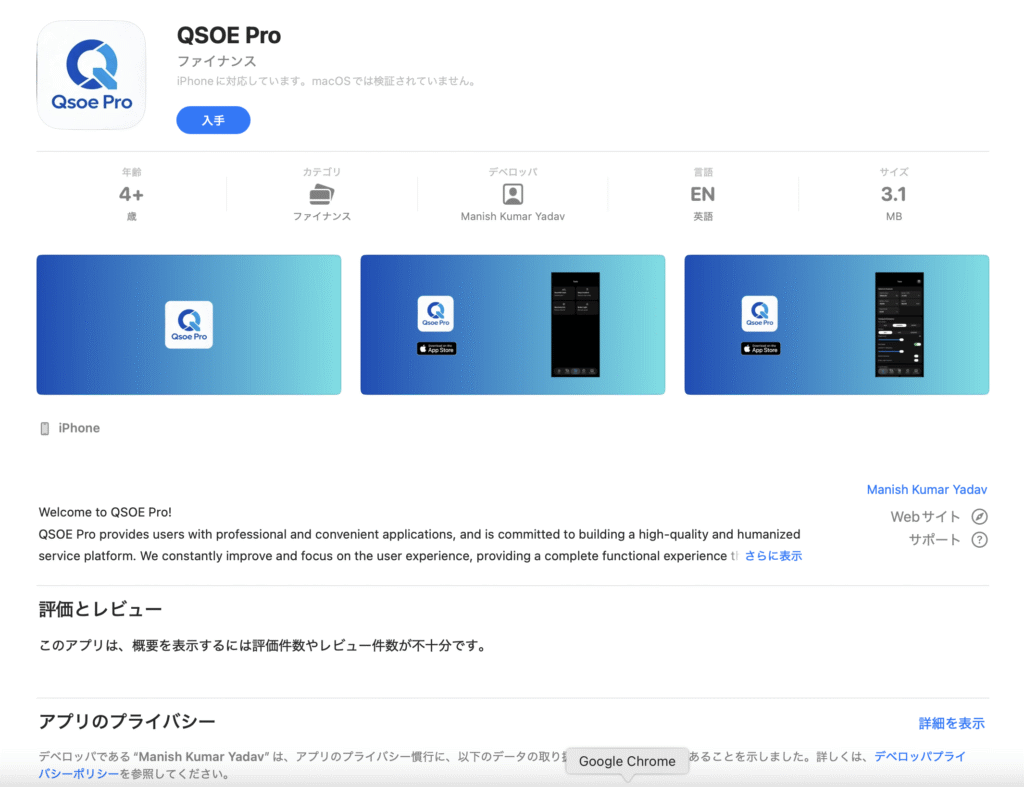Open the Webサイト compass icon
Screen dimensions: 1024x787
pyautogui.click(x=979, y=517)
